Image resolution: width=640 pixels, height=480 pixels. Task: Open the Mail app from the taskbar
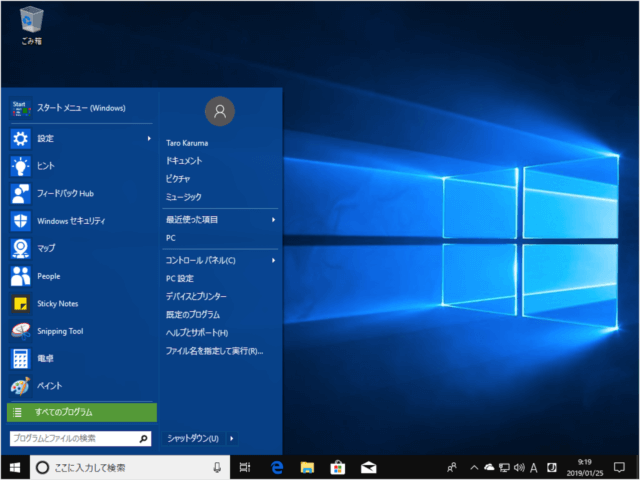(368, 467)
